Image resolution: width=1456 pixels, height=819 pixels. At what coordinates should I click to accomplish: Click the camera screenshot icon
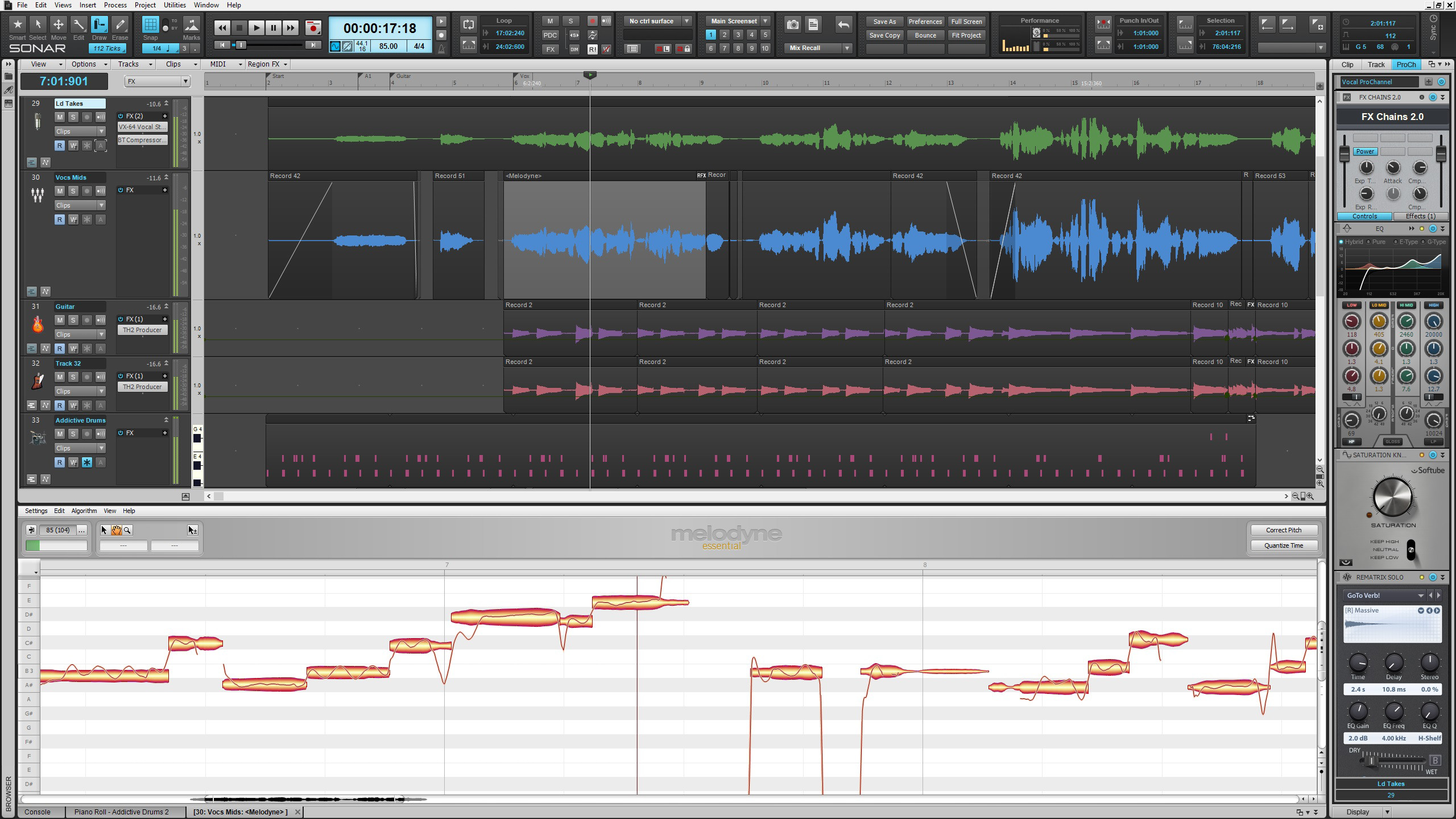(x=792, y=24)
